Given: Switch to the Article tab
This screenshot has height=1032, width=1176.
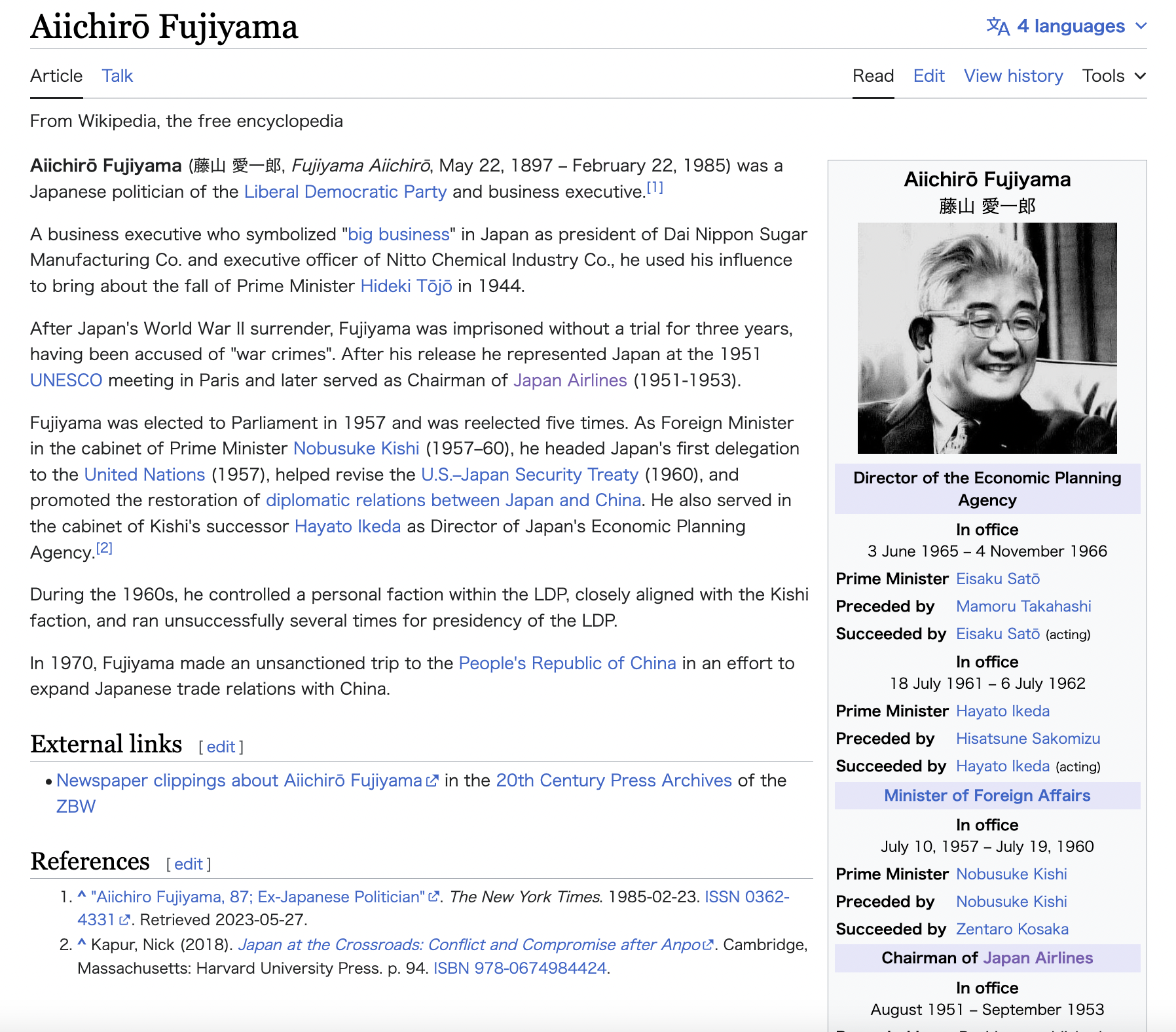Looking at the screenshot, I should [56, 76].
